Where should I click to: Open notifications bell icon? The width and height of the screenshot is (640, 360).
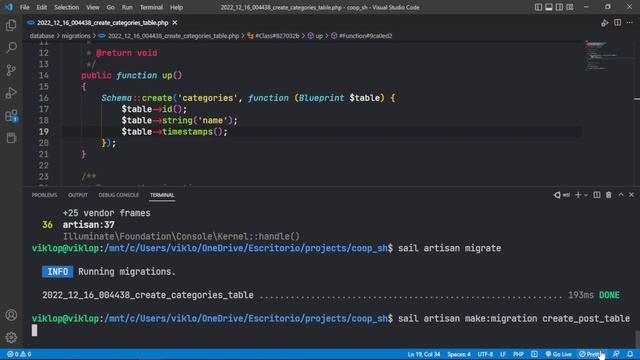click(x=630, y=354)
